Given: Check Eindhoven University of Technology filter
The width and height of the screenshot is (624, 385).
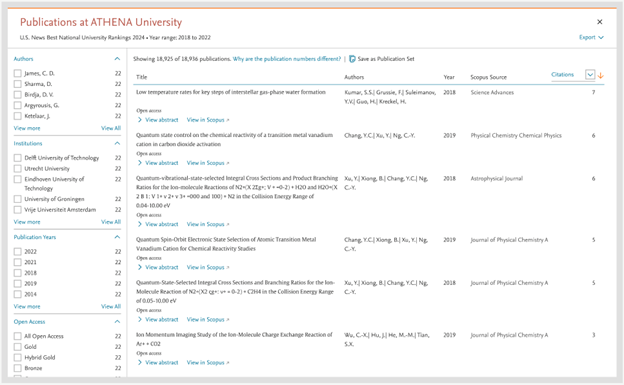Looking at the screenshot, I should pos(18,180).
